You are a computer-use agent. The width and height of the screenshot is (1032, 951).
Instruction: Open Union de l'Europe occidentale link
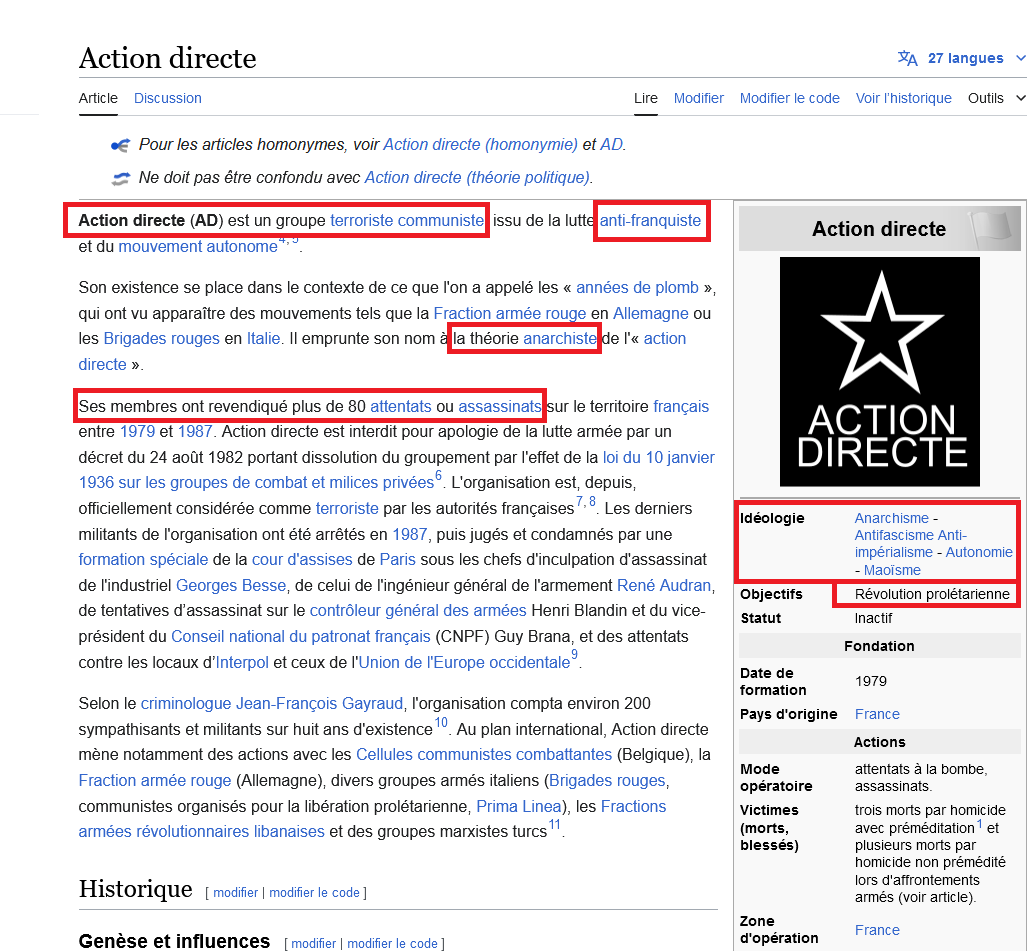click(x=465, y=663)
